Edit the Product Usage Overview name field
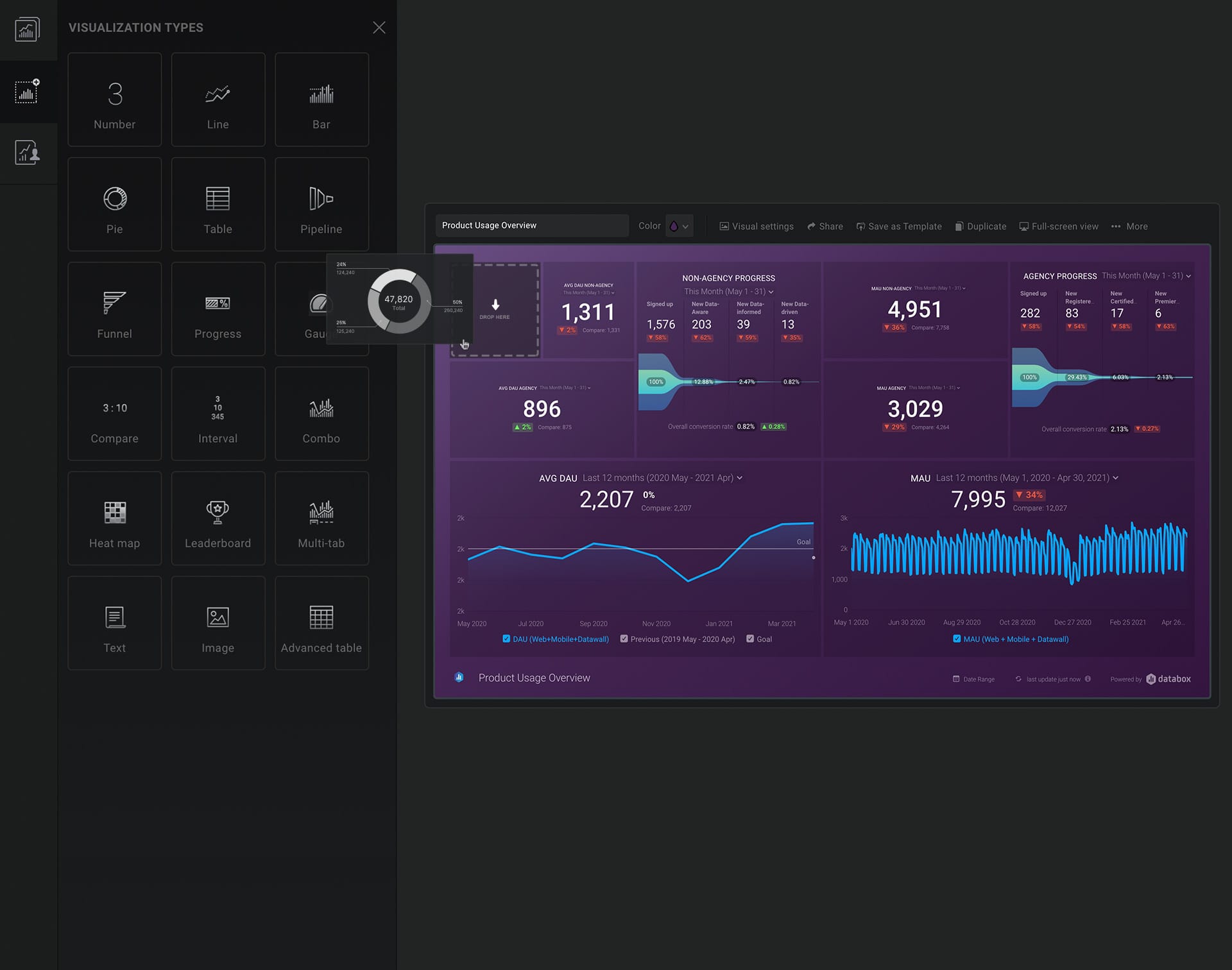This screenshot has width=1232, height=970. click(532, 226)
